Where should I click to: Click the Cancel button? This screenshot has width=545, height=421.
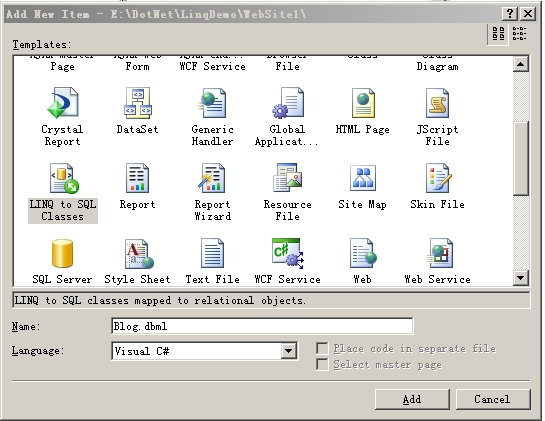(x=493, y=399)
